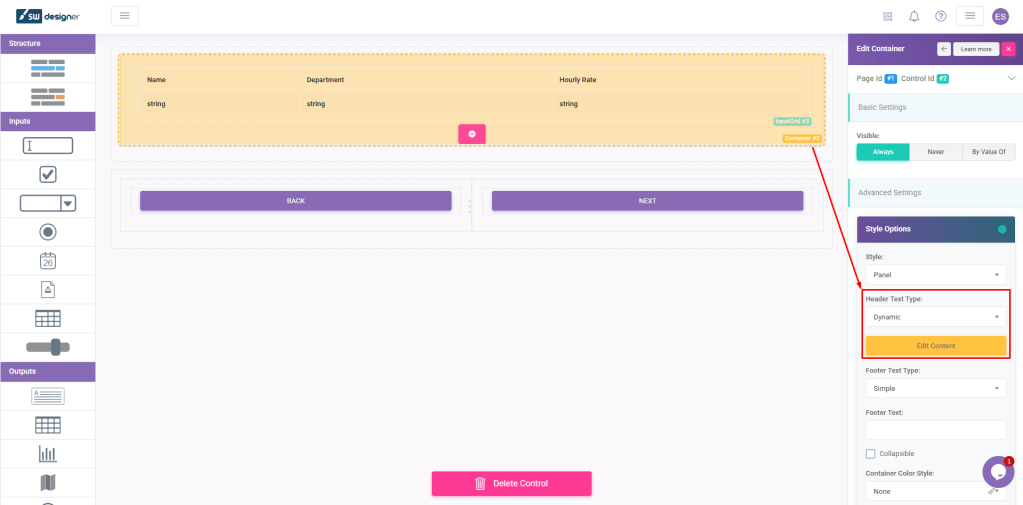Select the file upload input icon

[x=47, y=290]
